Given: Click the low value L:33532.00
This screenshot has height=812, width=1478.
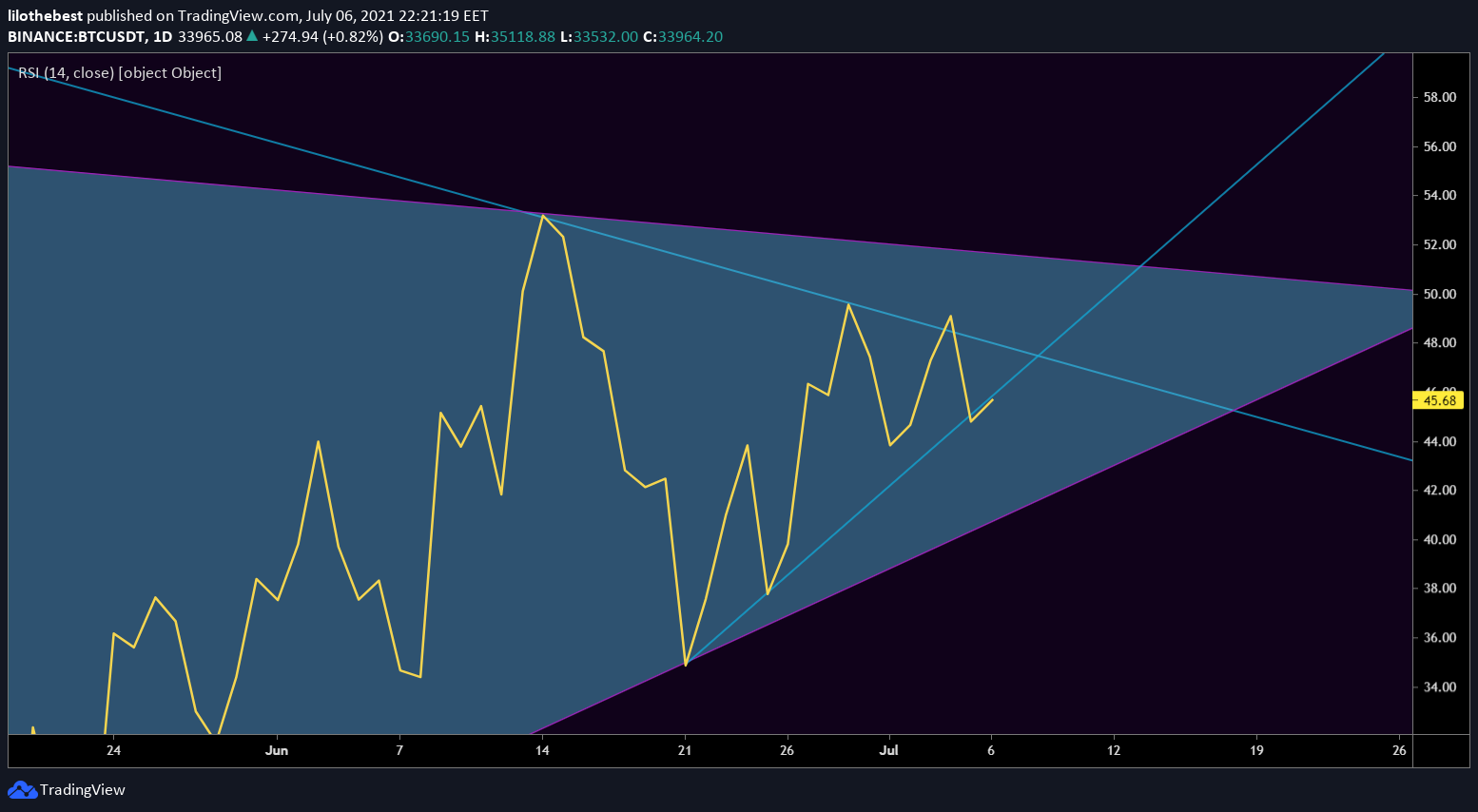Looking at the screenshot, I should (599, 37).
